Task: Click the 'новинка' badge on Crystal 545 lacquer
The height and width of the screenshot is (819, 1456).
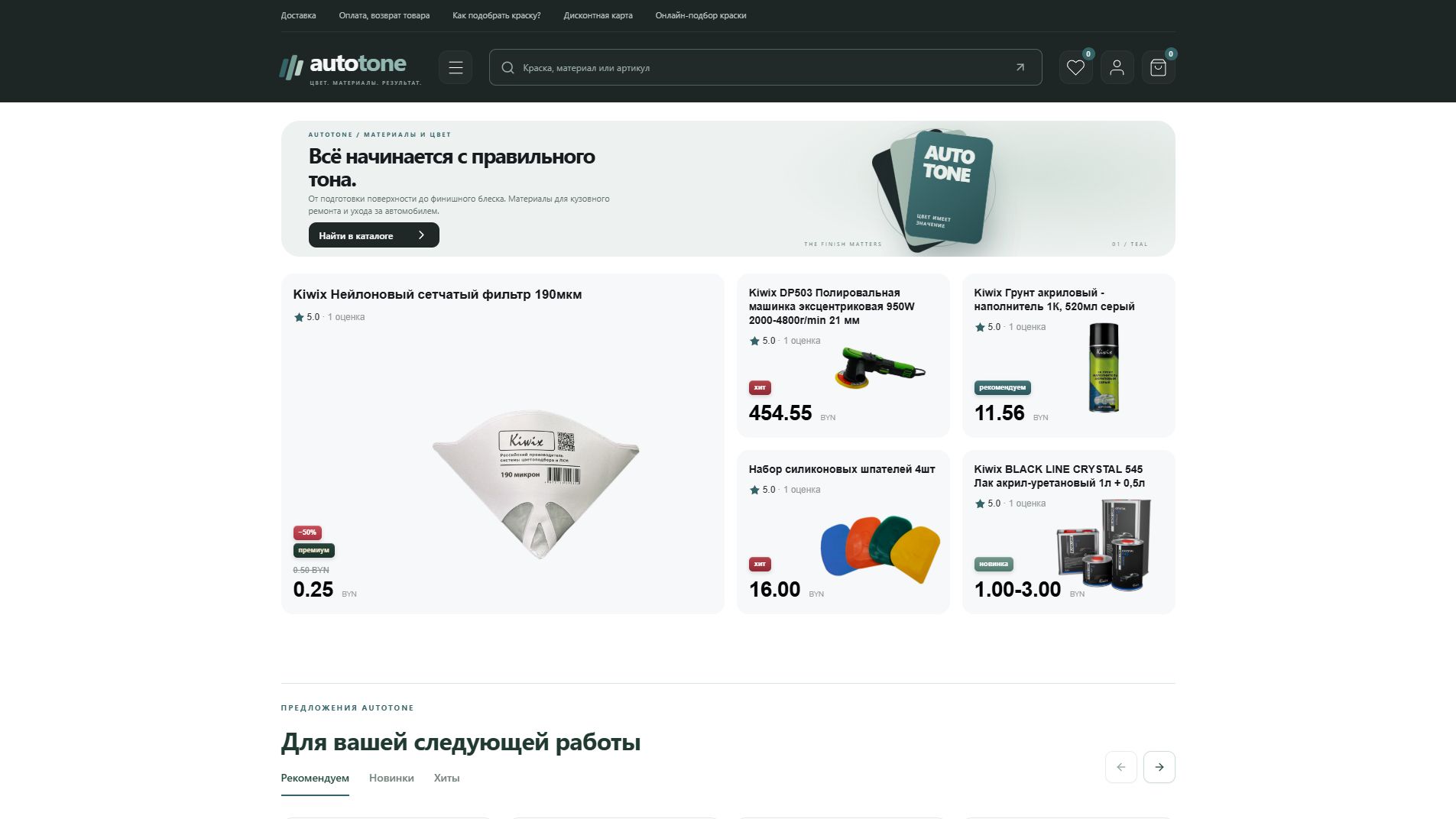Action: (993, 564)
